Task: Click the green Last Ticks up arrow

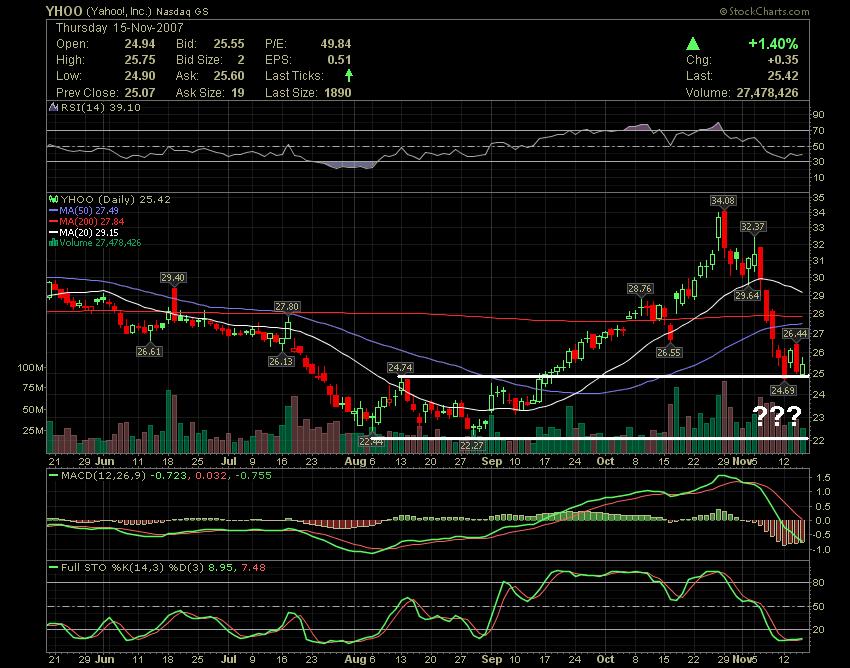Action: pos(349,75)
